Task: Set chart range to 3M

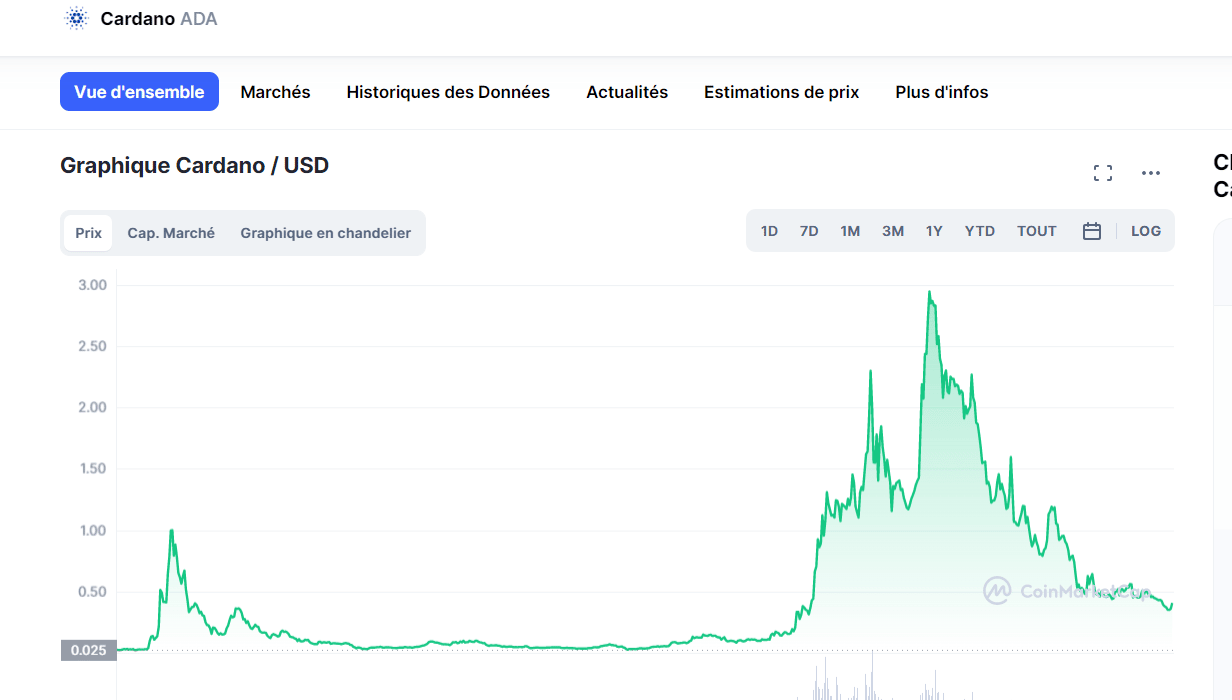Action: pyautogui.click(x=893, y=231)
